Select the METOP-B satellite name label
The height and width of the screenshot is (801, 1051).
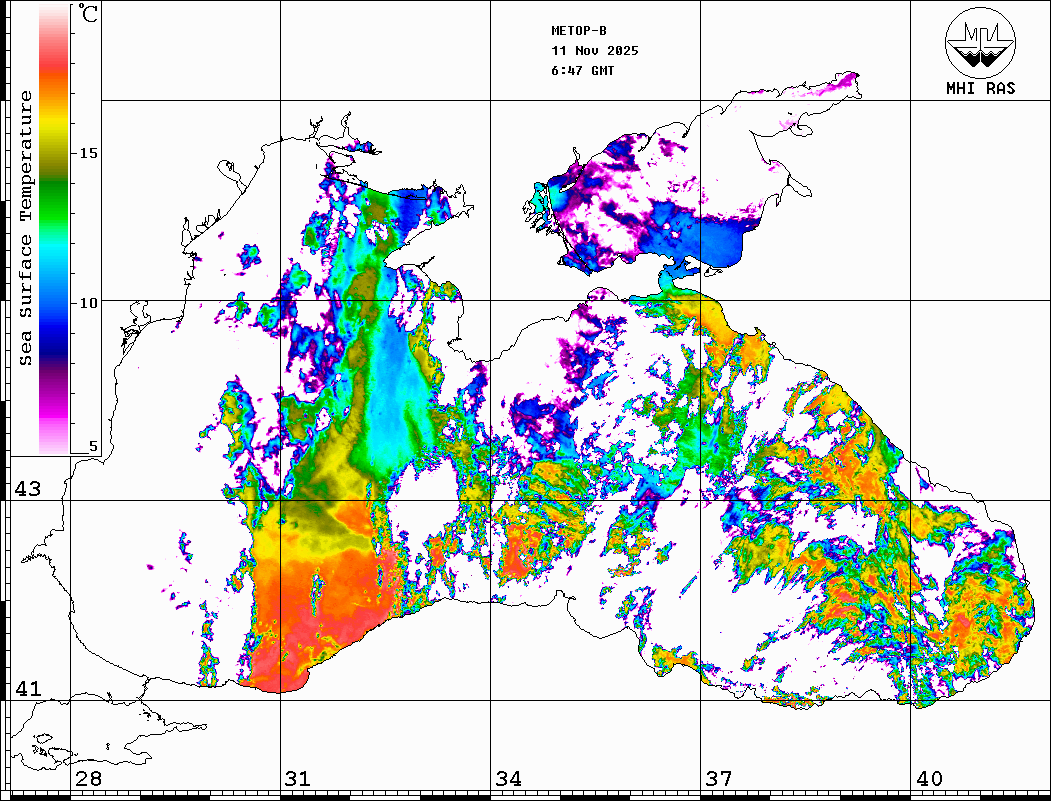tap(579, 30)
